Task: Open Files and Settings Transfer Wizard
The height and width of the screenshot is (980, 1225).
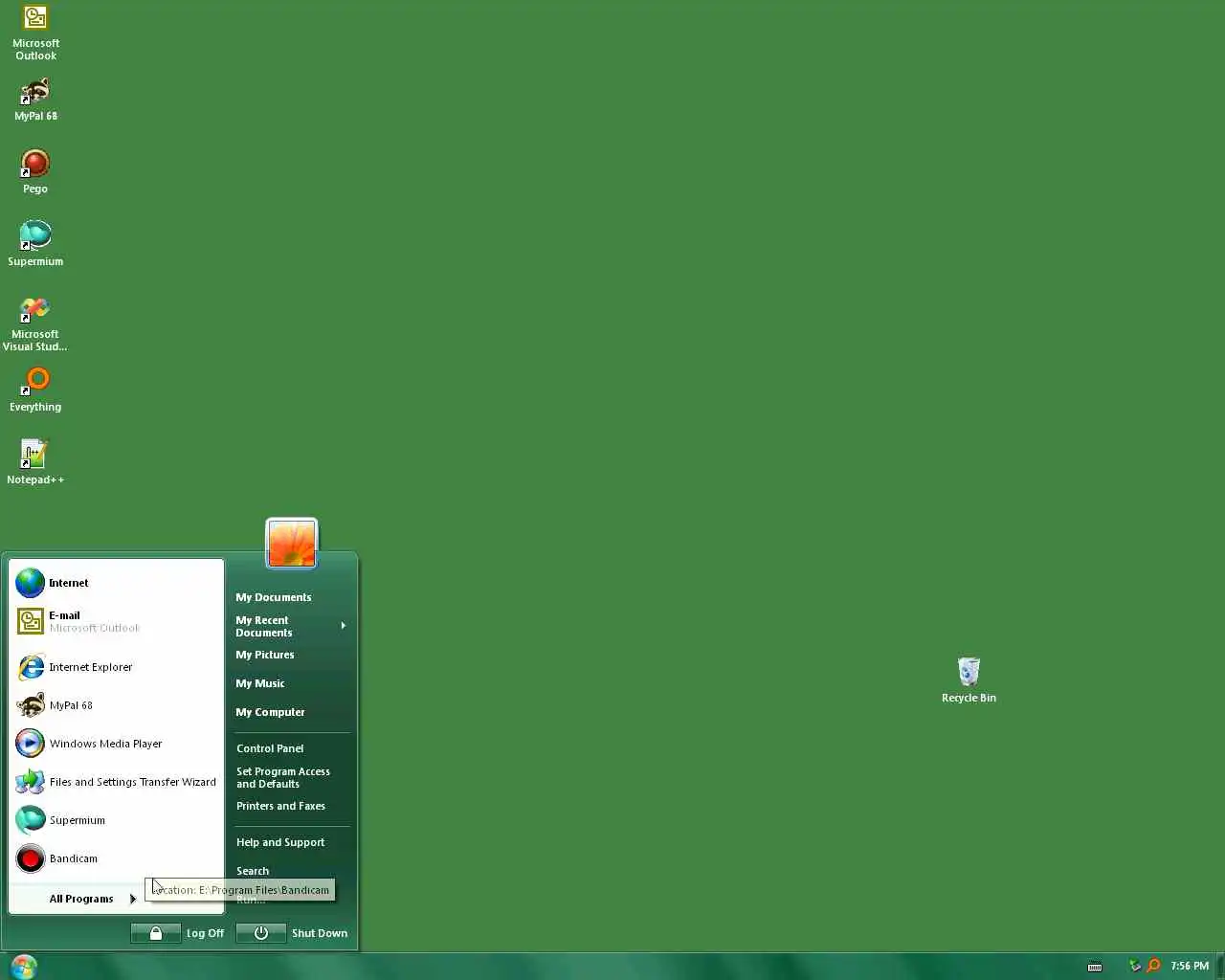Action: point(117,782)
